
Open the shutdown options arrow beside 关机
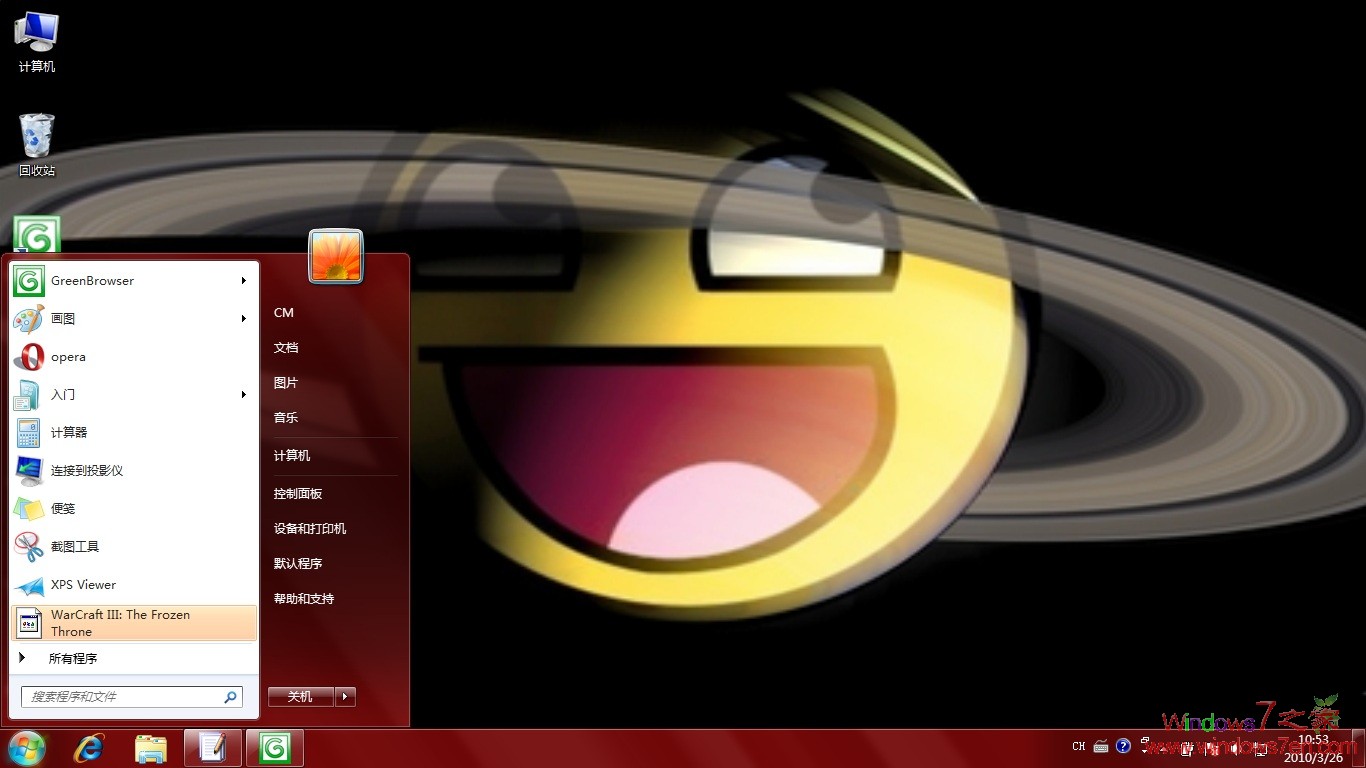[x=345, y=696]
